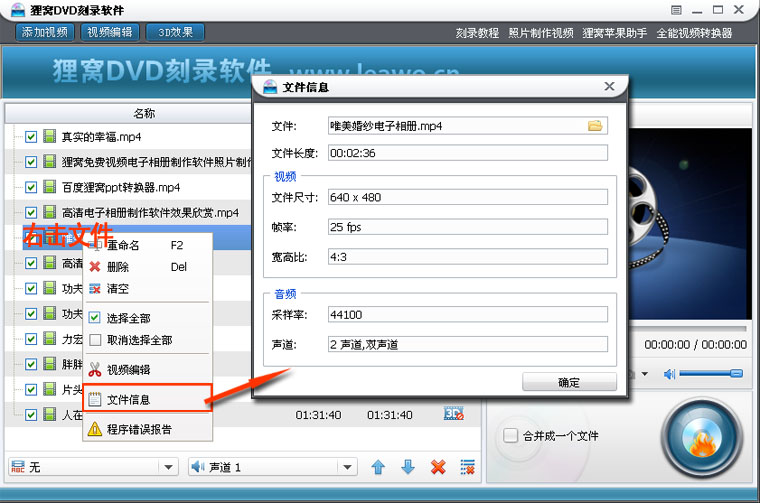Choose 清空 from the context menu
The height and width of the screenshot is (503, 760).
click(x=147, y=289)
